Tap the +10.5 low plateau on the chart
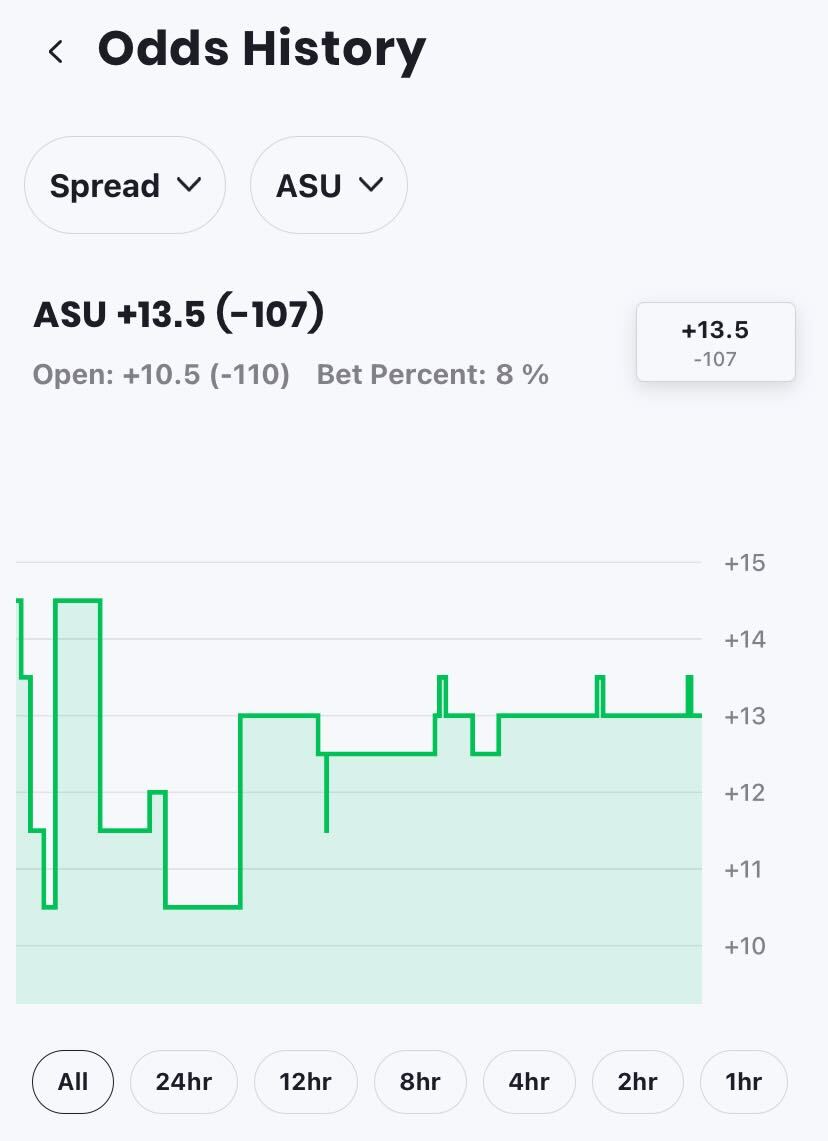This screenshot has height=1141, width=828. click(x=203, y=907)
